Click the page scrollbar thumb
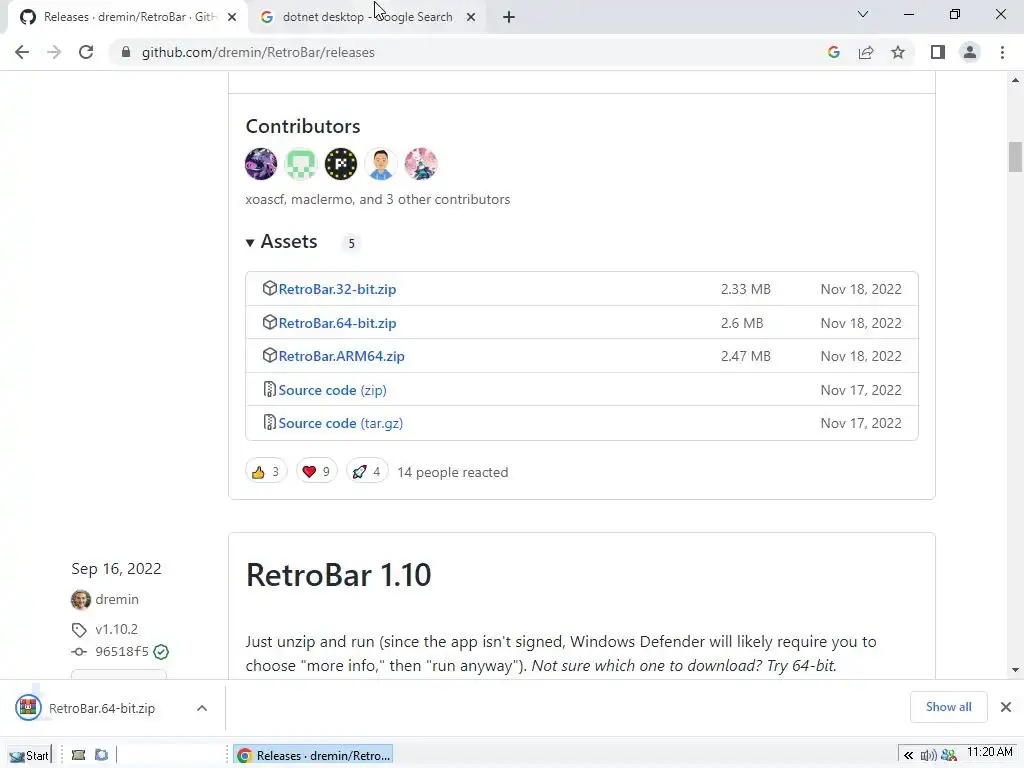This screenshot has width=1024, height=768. click(x=1015, y=157)
